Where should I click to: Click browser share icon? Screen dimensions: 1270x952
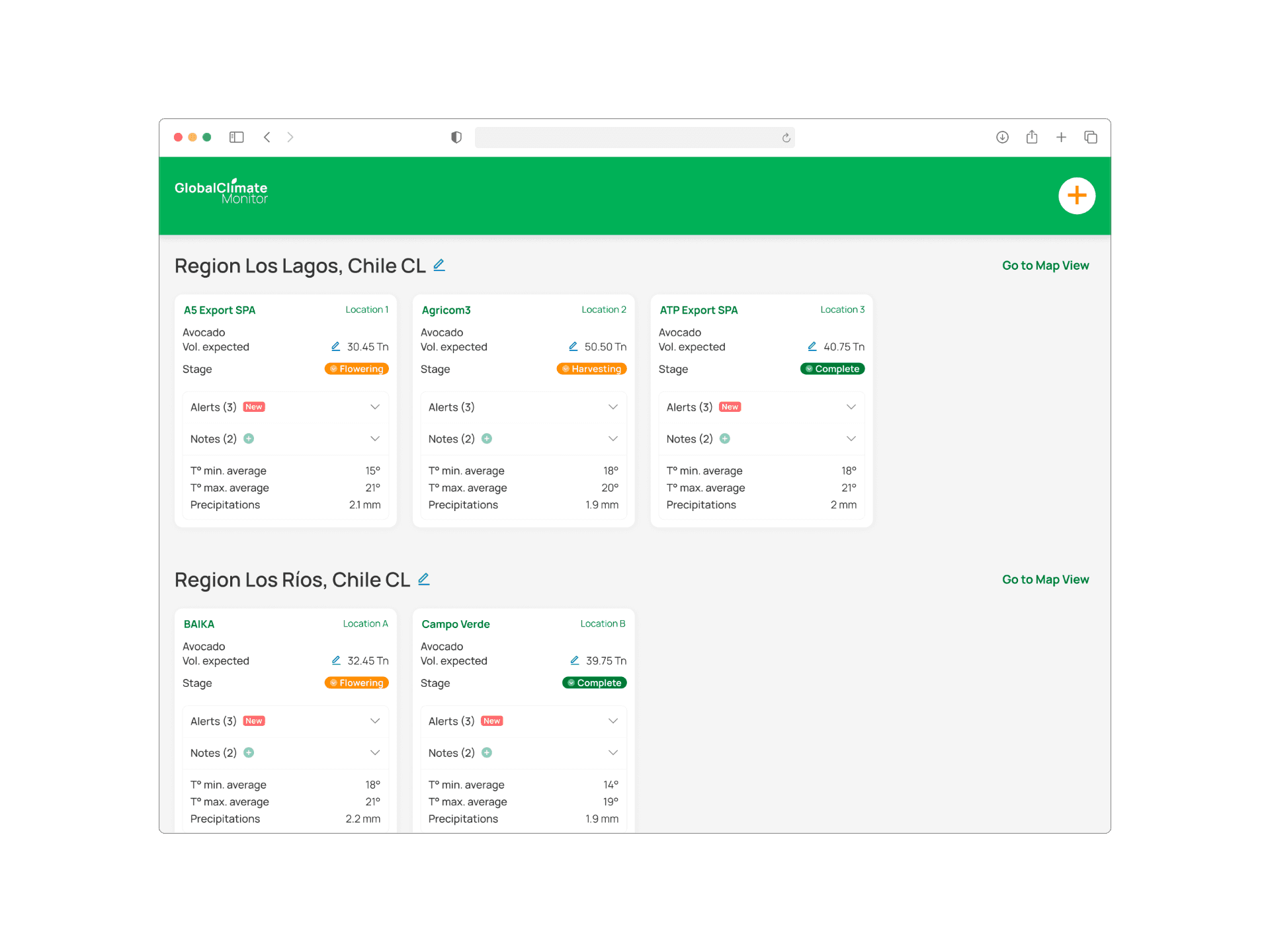point(1032,138)
